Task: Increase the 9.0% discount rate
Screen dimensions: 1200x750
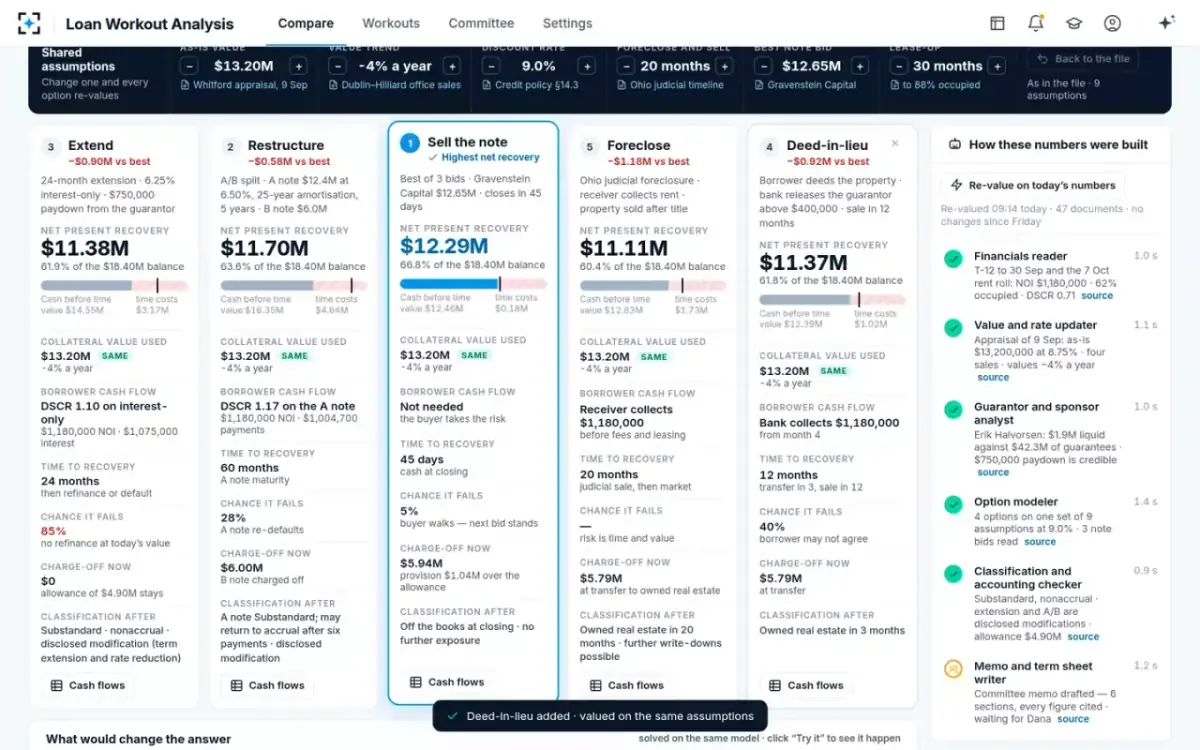Action: pos(587,66)
